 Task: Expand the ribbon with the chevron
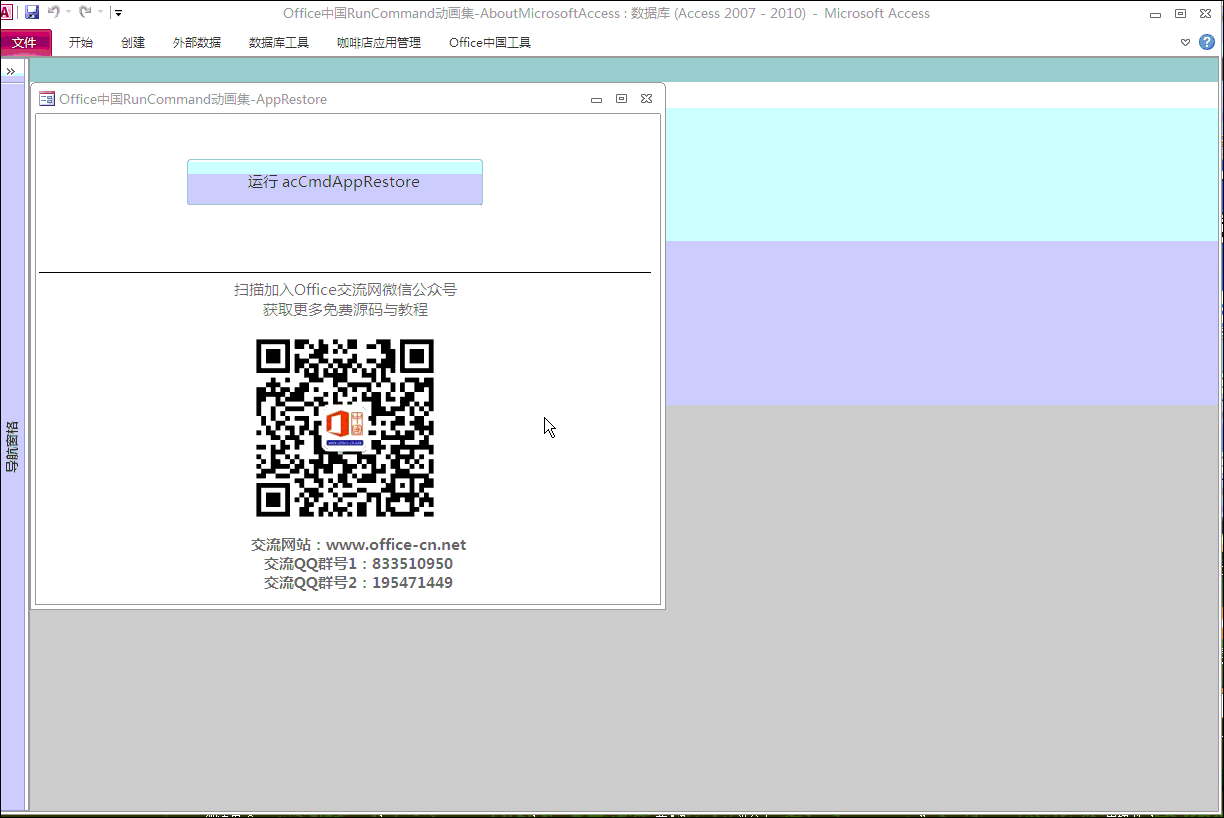(x=1186, y=43)
